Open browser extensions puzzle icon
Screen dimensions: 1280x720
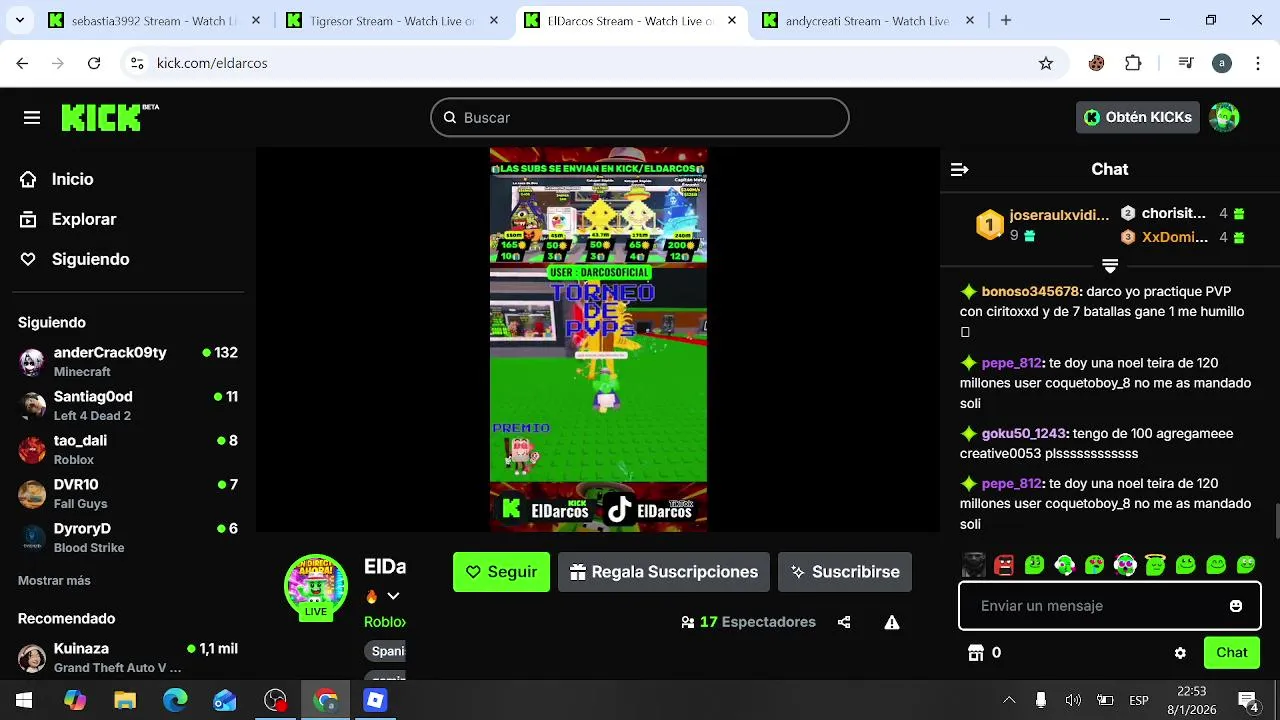(x=1133, y=63)
